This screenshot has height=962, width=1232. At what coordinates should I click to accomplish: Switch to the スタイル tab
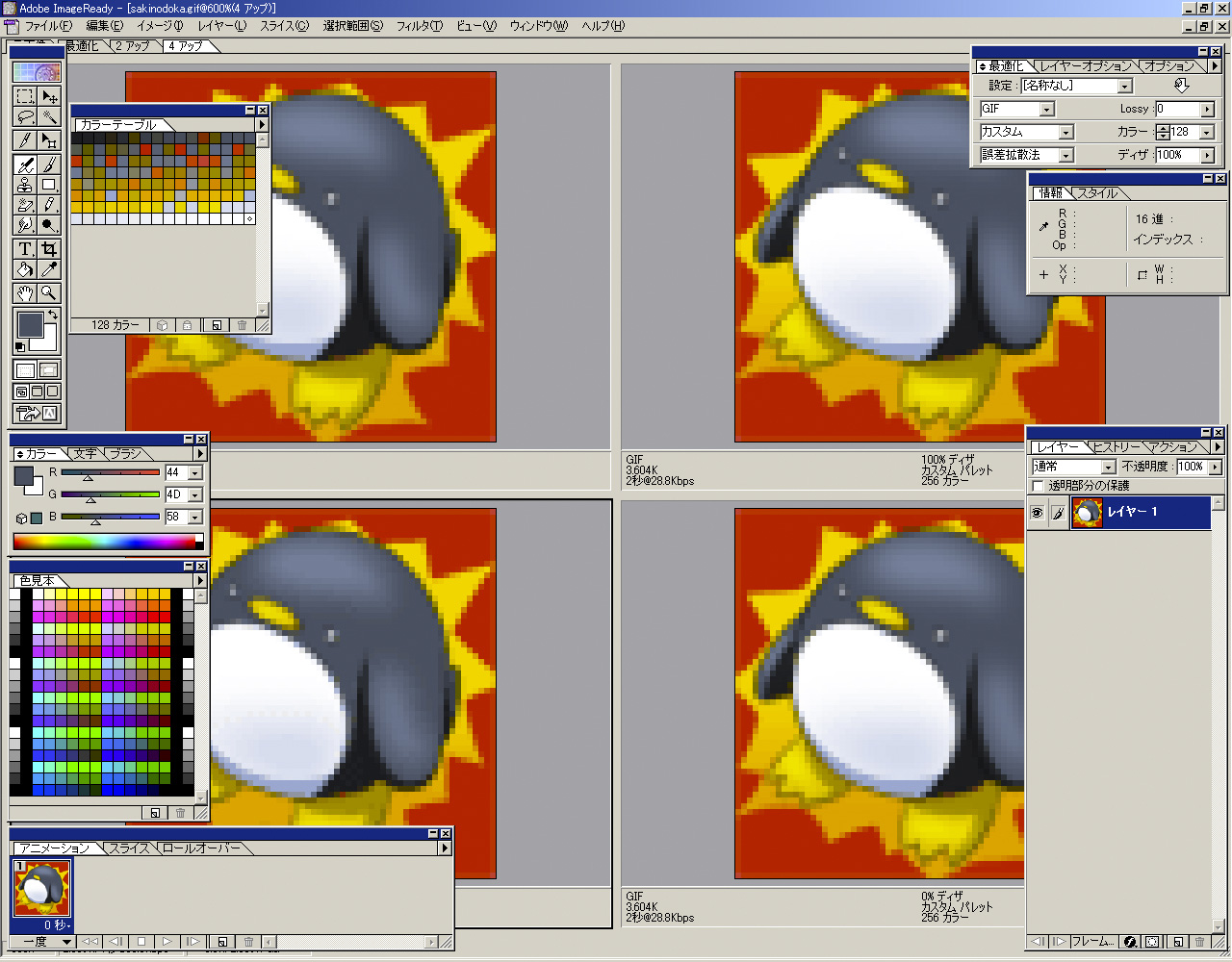[x=1097, y=193]
